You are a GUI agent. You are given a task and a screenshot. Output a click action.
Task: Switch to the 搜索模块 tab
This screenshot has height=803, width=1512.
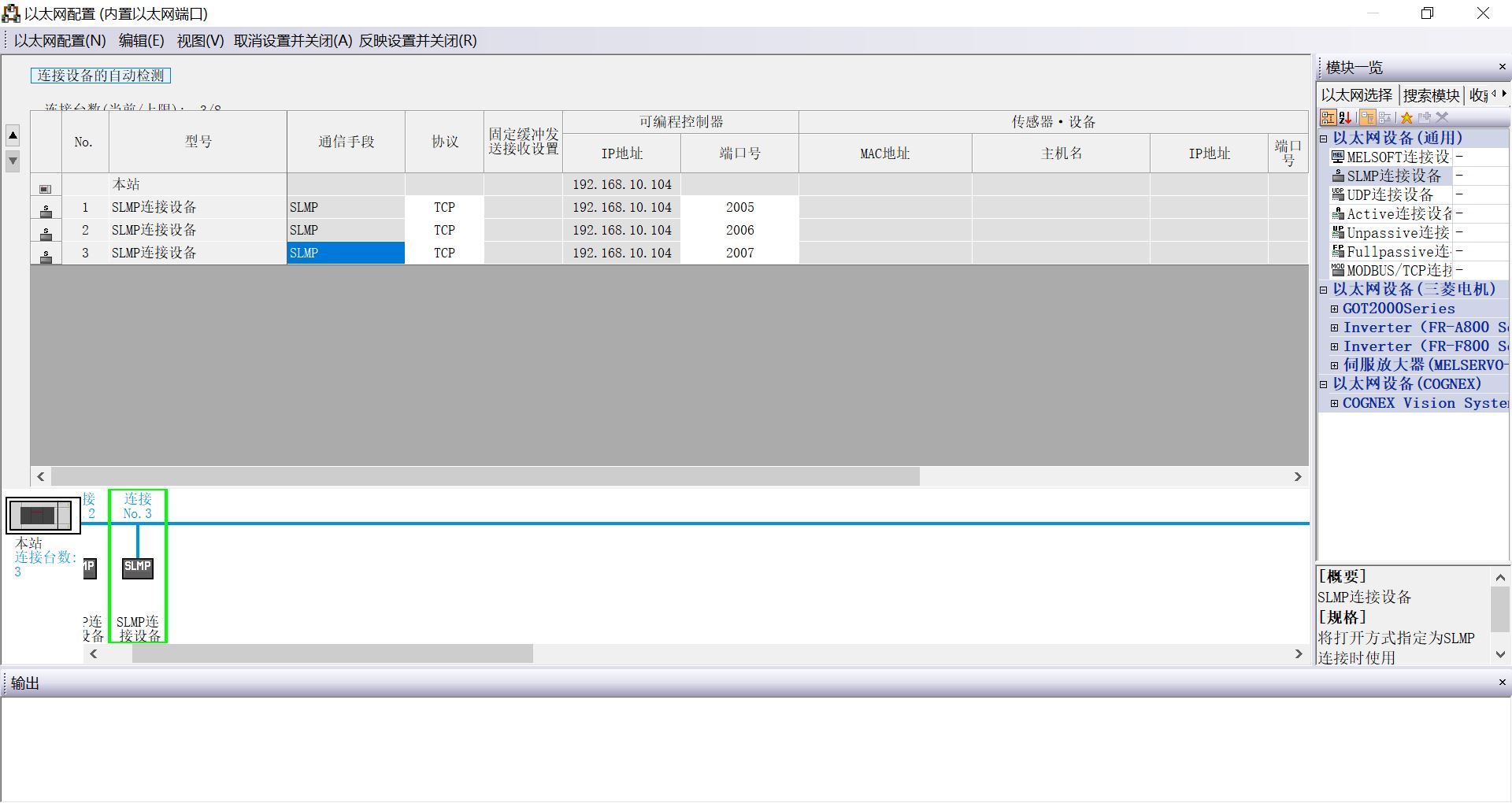1430,94
